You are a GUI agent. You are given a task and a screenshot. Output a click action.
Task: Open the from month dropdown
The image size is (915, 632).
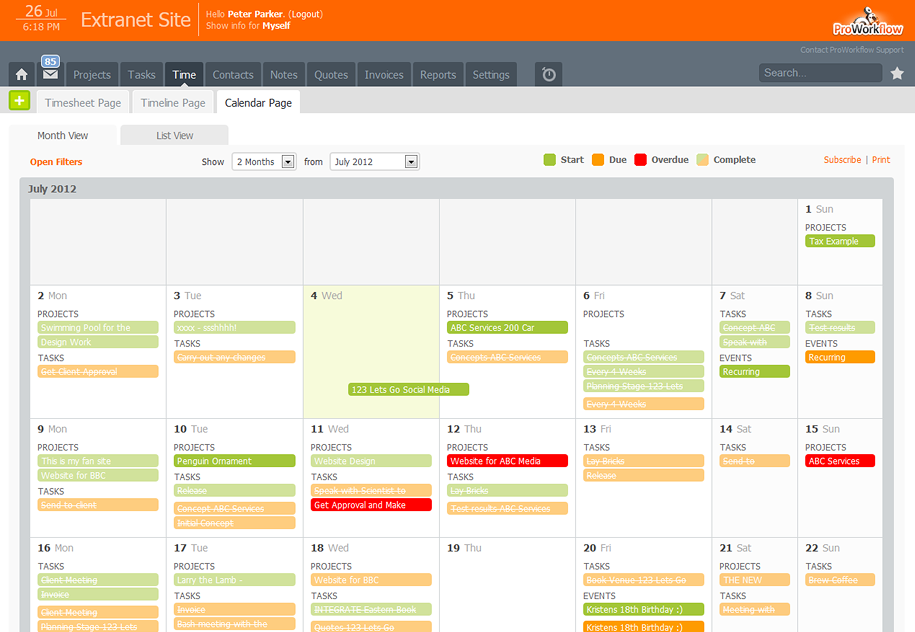tap(375, 162)
